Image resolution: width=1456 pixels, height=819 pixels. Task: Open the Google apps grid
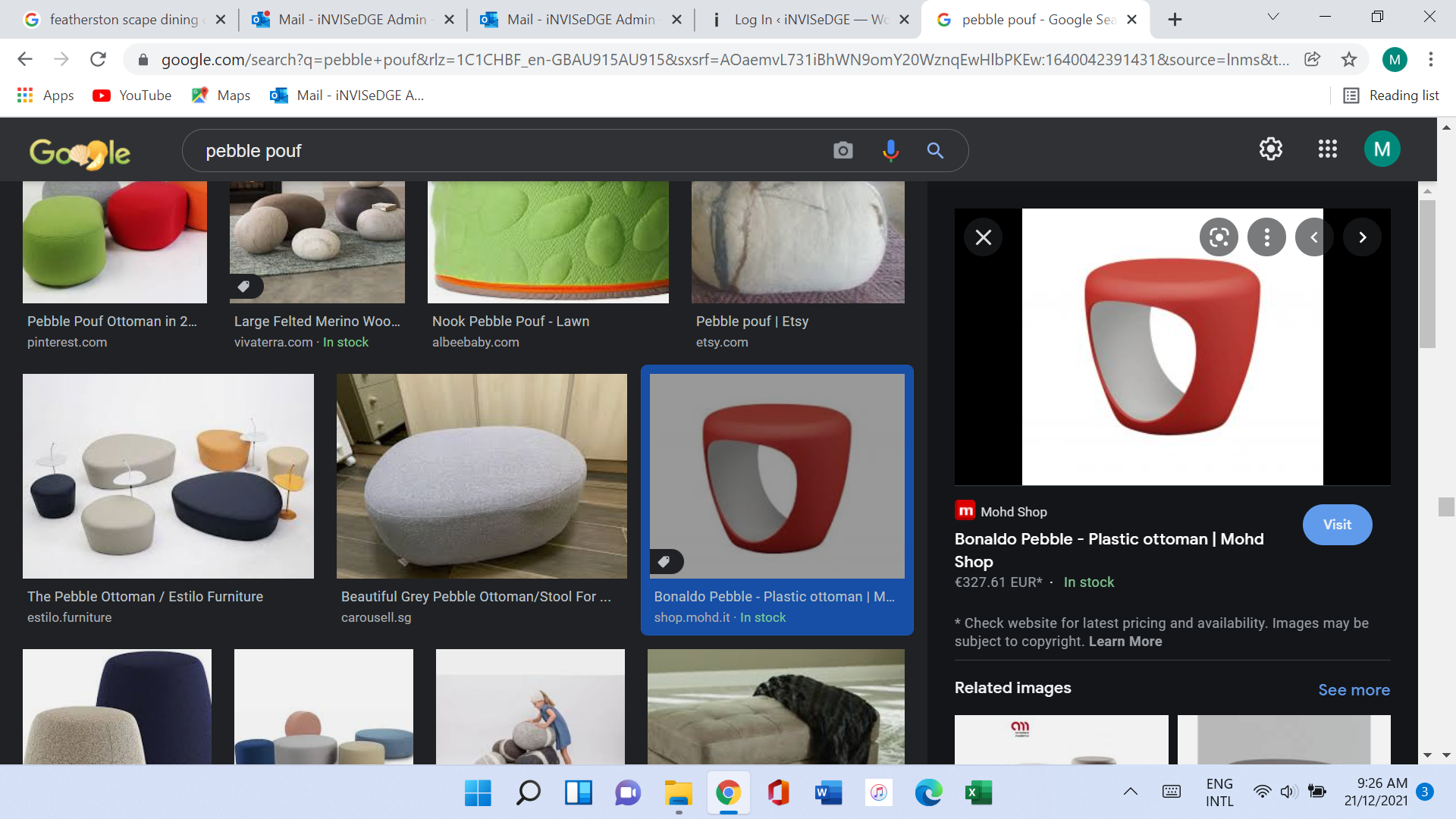click(1327, 149)
